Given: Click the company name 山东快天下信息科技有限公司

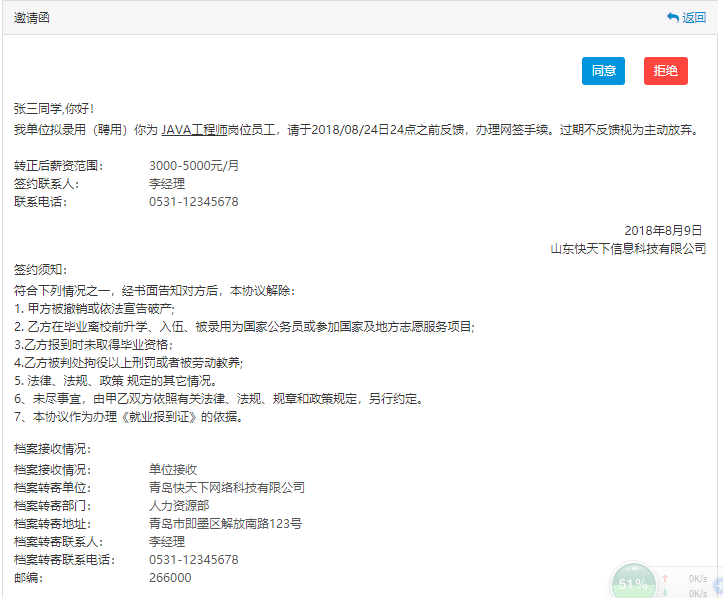Looking at the screenshot, I should coord(628,249).
